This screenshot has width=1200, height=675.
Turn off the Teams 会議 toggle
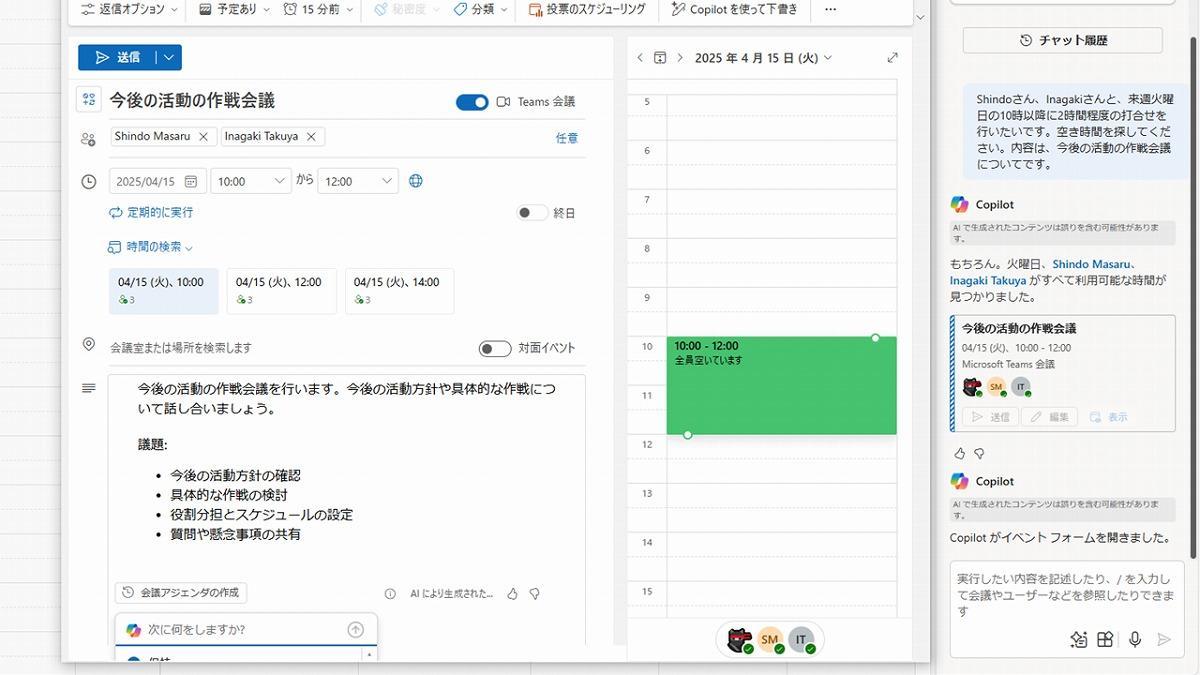tap(472, 102)
